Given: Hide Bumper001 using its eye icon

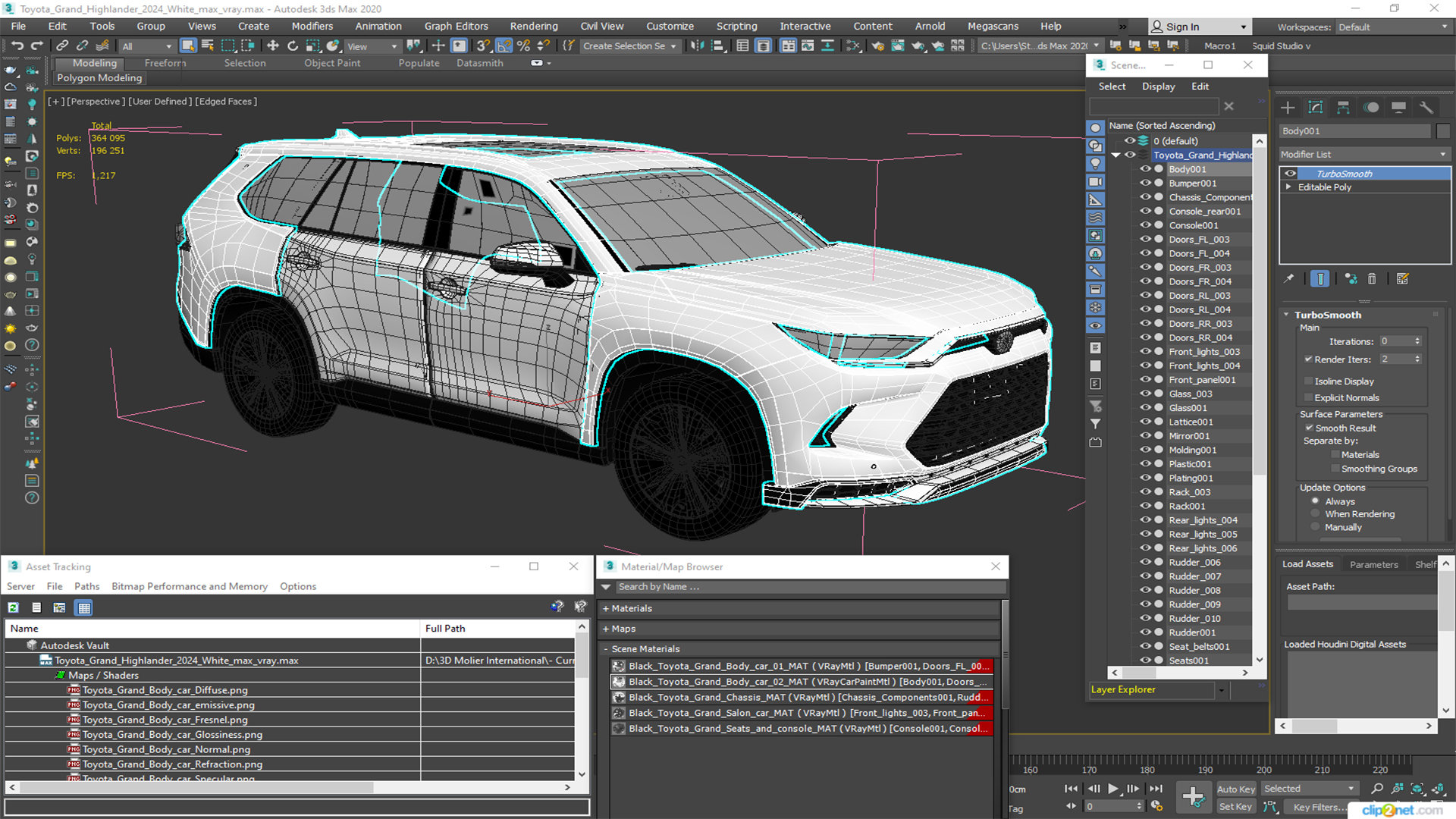Looking at the screenshot, I should tap(1145, 184).
